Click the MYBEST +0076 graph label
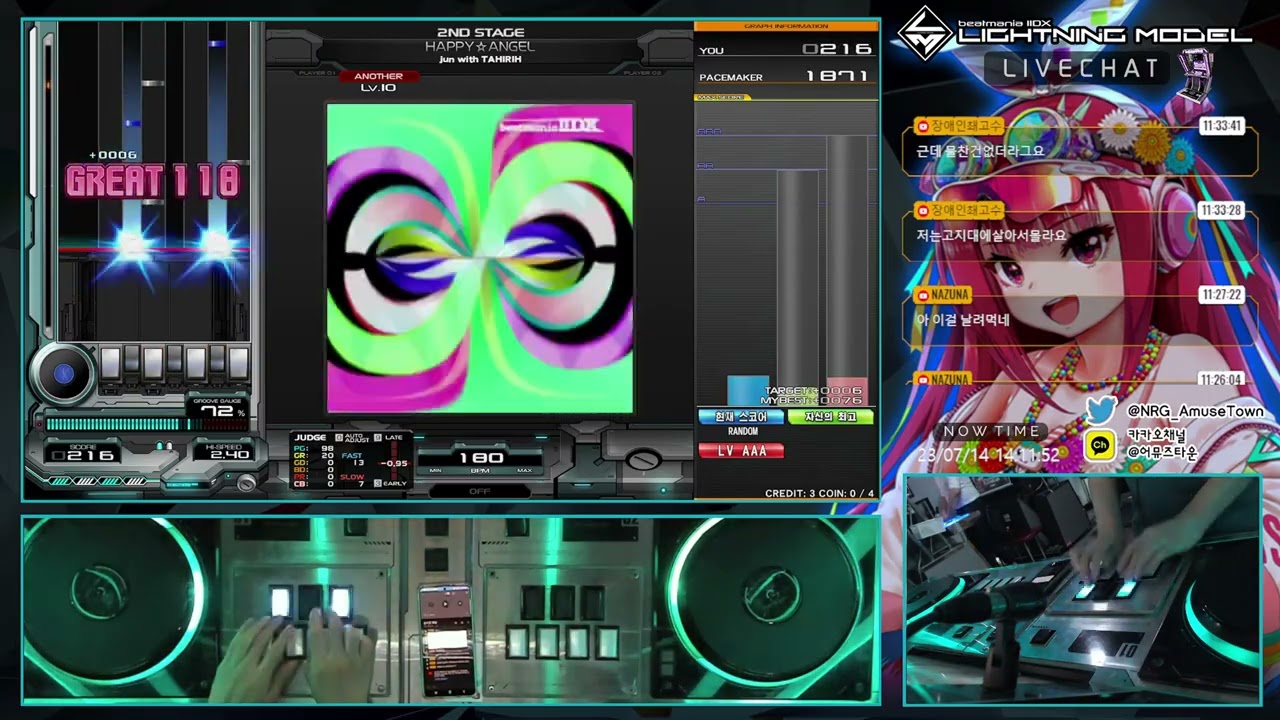This screenshot has width=1280, height=720. pyautogui.click(x=811, y=401)
